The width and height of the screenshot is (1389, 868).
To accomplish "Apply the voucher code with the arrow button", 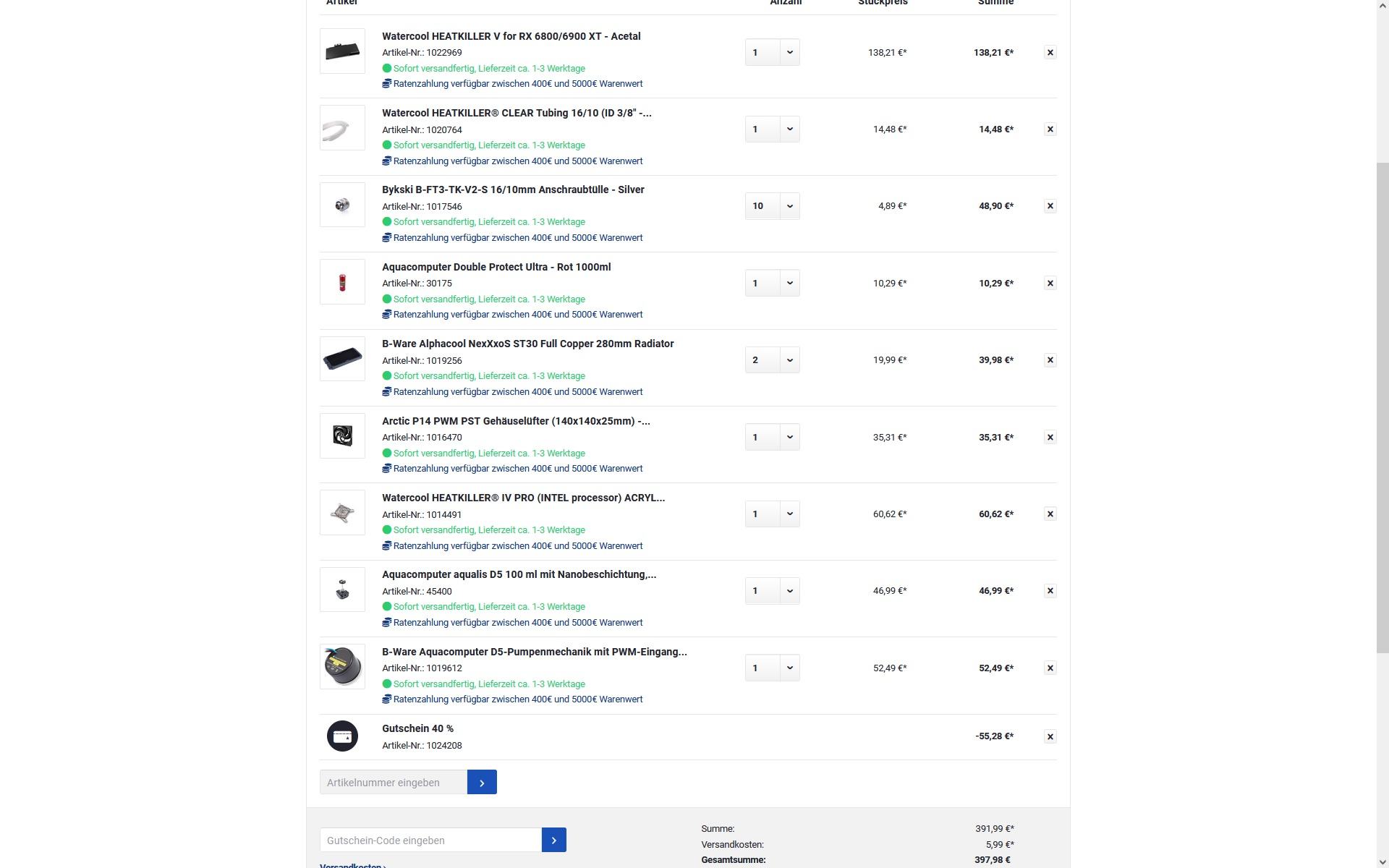I will click(x=553, y=841).
